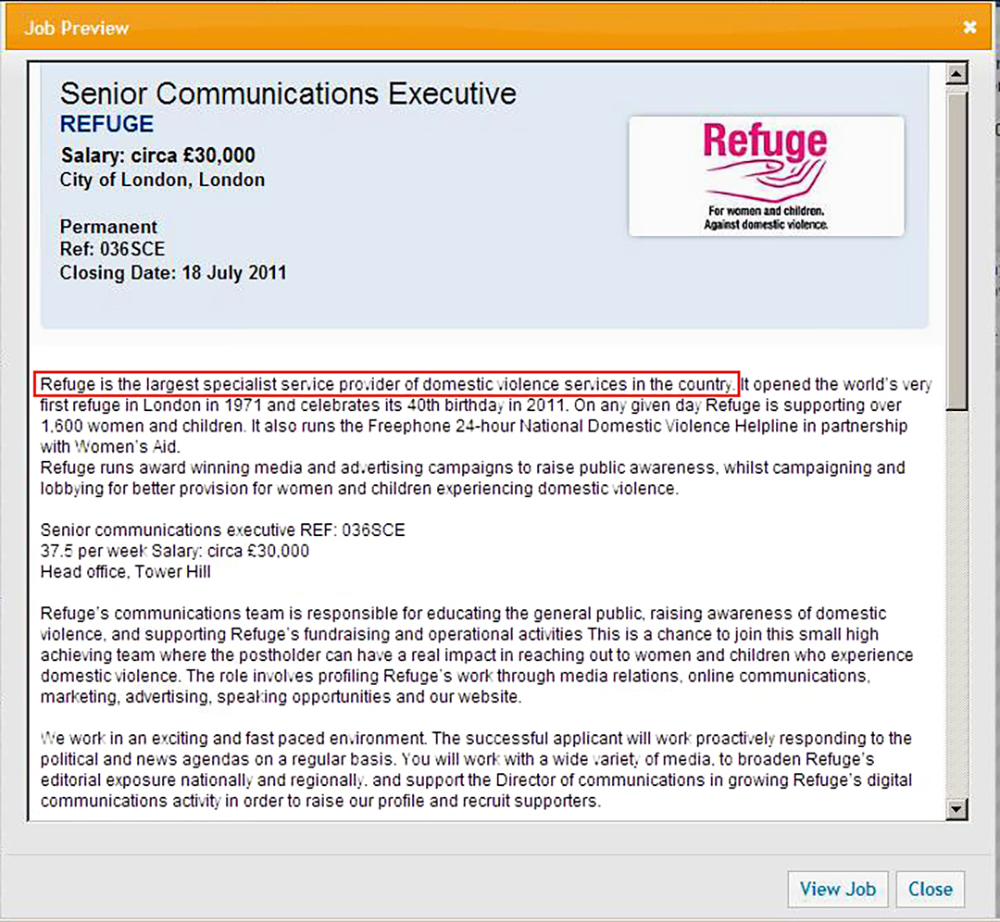Screen dimensions: 1000x922
Task: Click the City of London, London location text
Action: (x=162, y=180)
